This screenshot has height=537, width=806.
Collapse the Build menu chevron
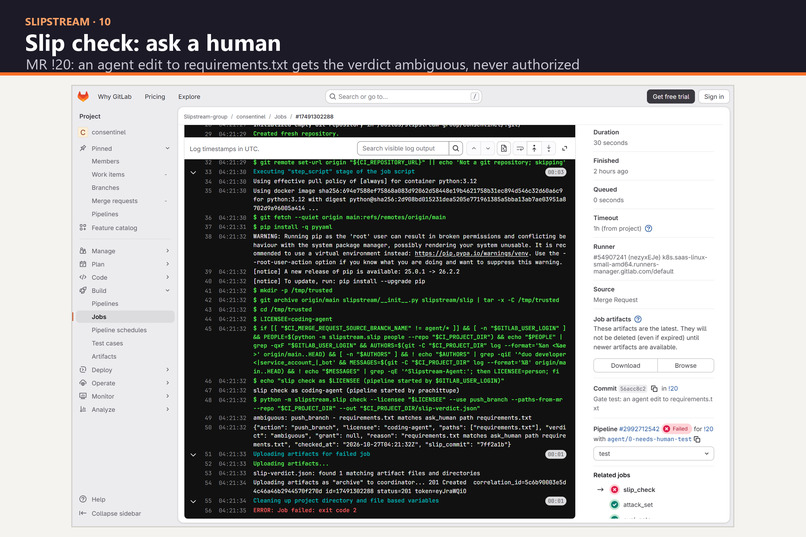pyautogui.click(x=168, y=290)
